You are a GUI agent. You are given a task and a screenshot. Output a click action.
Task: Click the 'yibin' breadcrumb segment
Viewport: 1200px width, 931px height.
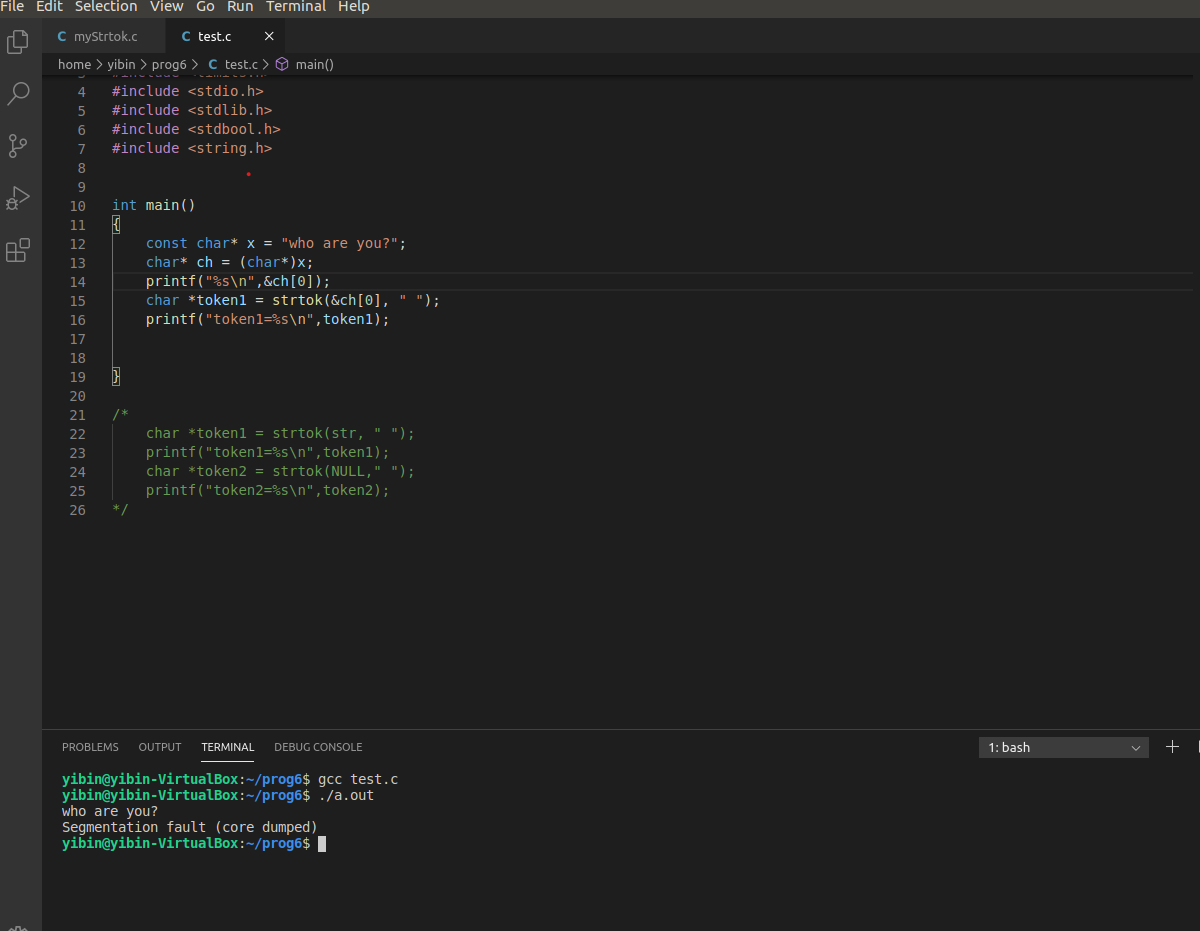click(122, 64)
